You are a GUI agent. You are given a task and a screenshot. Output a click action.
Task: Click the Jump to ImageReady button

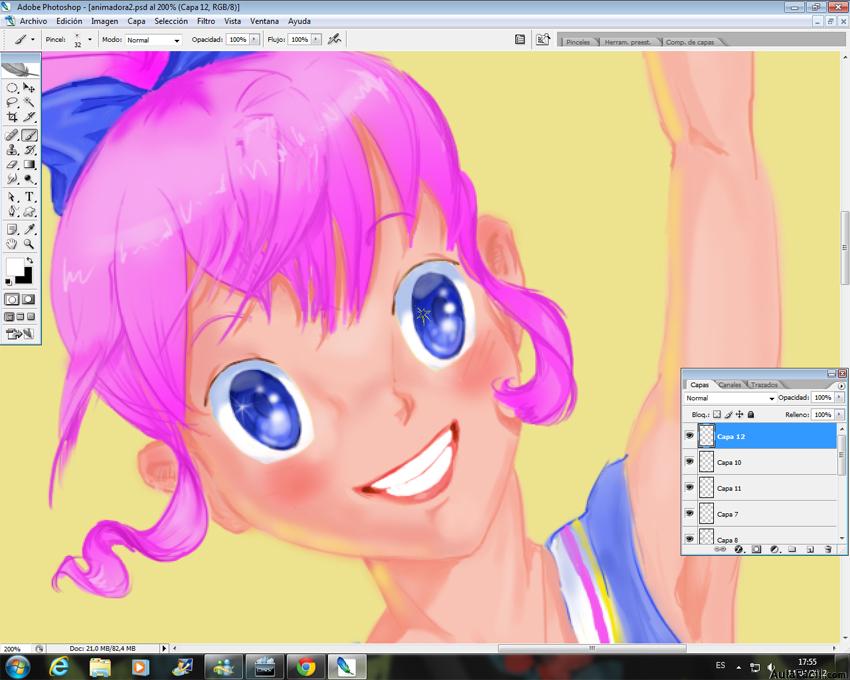coord(20,333)
